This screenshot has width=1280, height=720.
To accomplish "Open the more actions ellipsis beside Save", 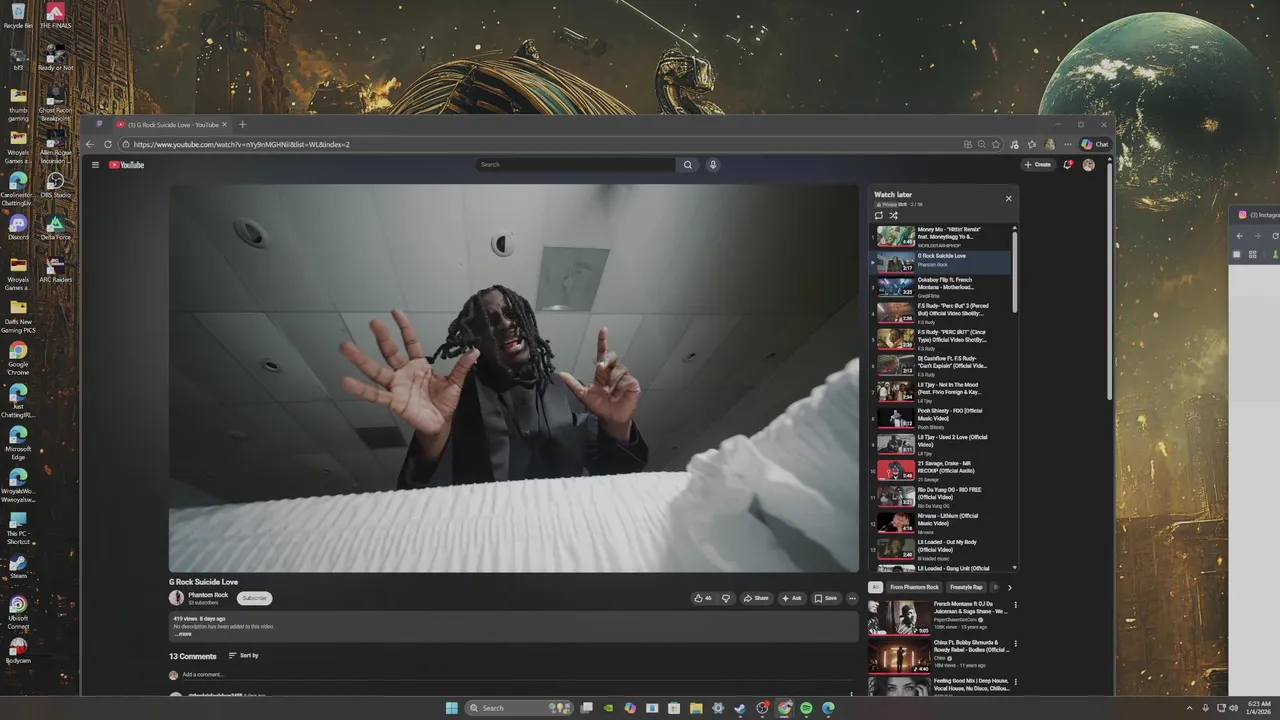I will (x=852, y=598).
